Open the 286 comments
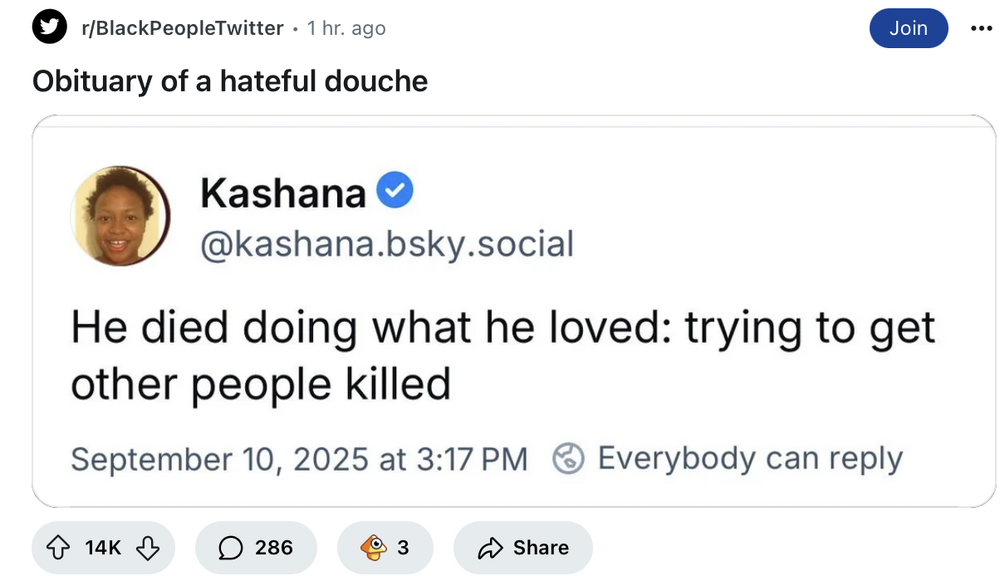This screenshot has height=576, width=1000. pos(256,547)
